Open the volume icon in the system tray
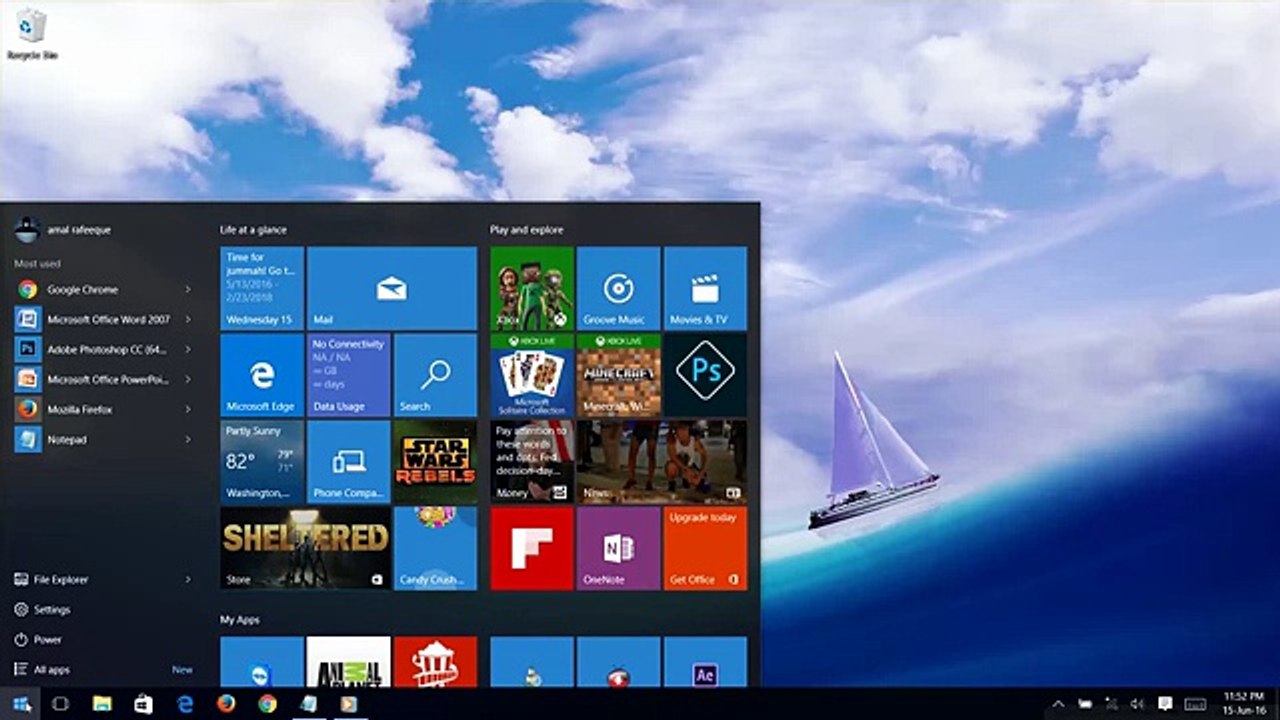Screen dimensions: 1280x720 [1137, 704]
